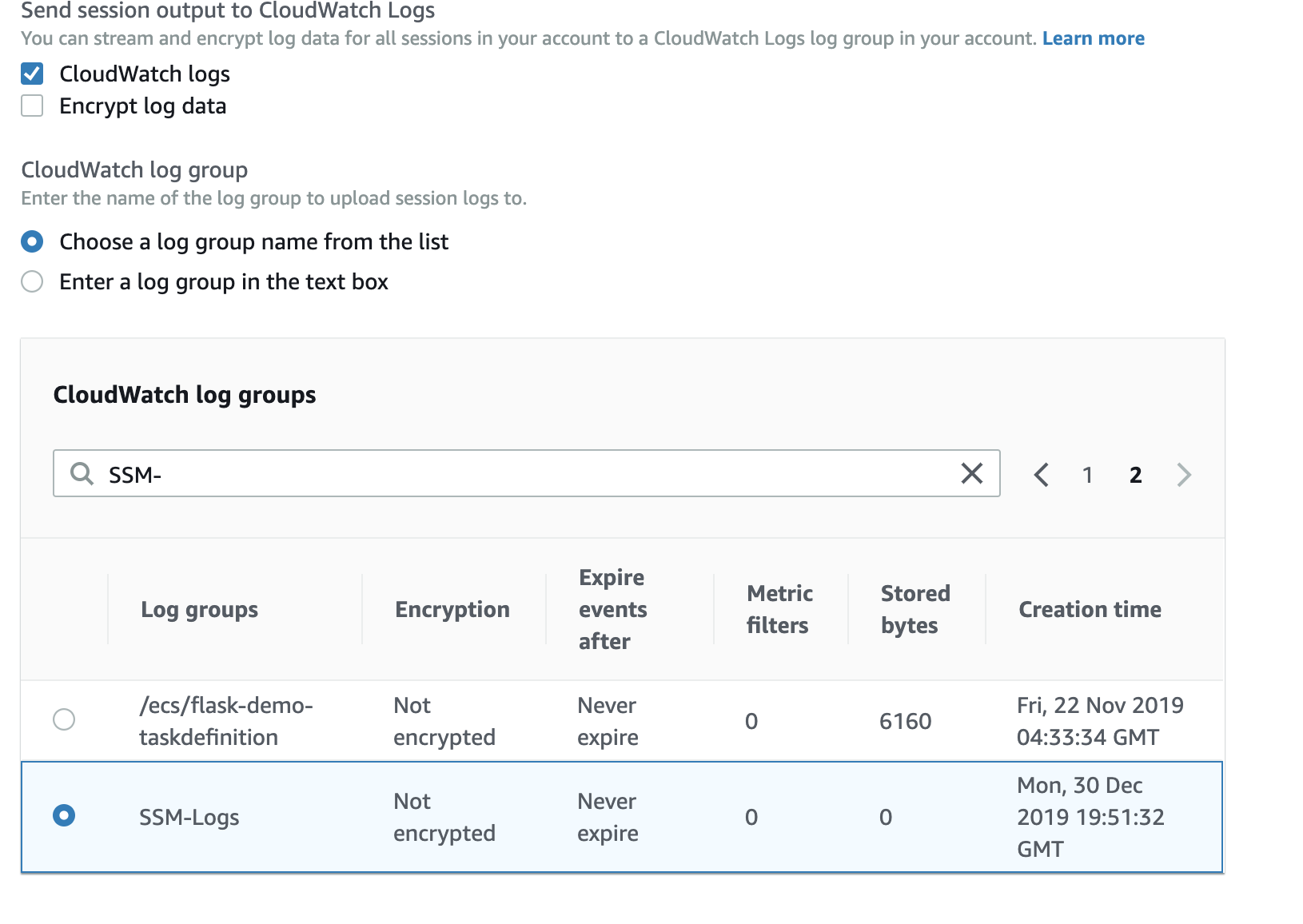The height and width of the screenshot is (924, 1303).
Task: Select the /ecs/flask-demo-taskdefinition log group radio
Action: tap(64, 719)
